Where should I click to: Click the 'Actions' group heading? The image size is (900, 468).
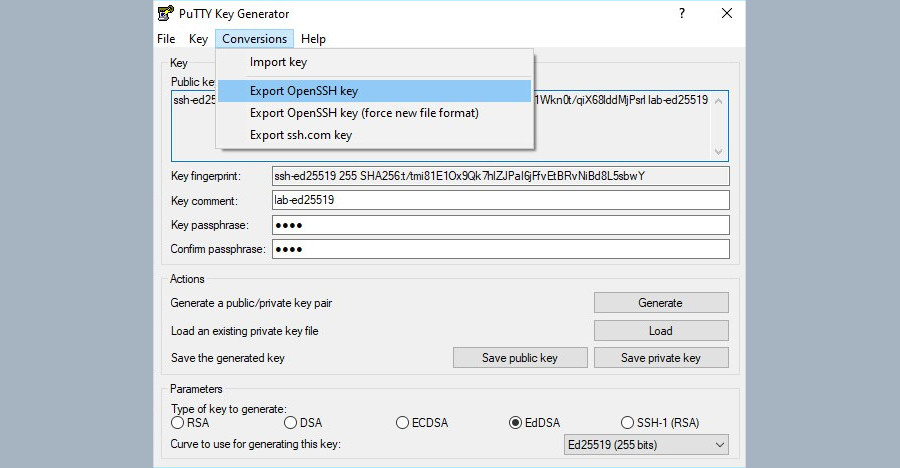pos(187,279)
